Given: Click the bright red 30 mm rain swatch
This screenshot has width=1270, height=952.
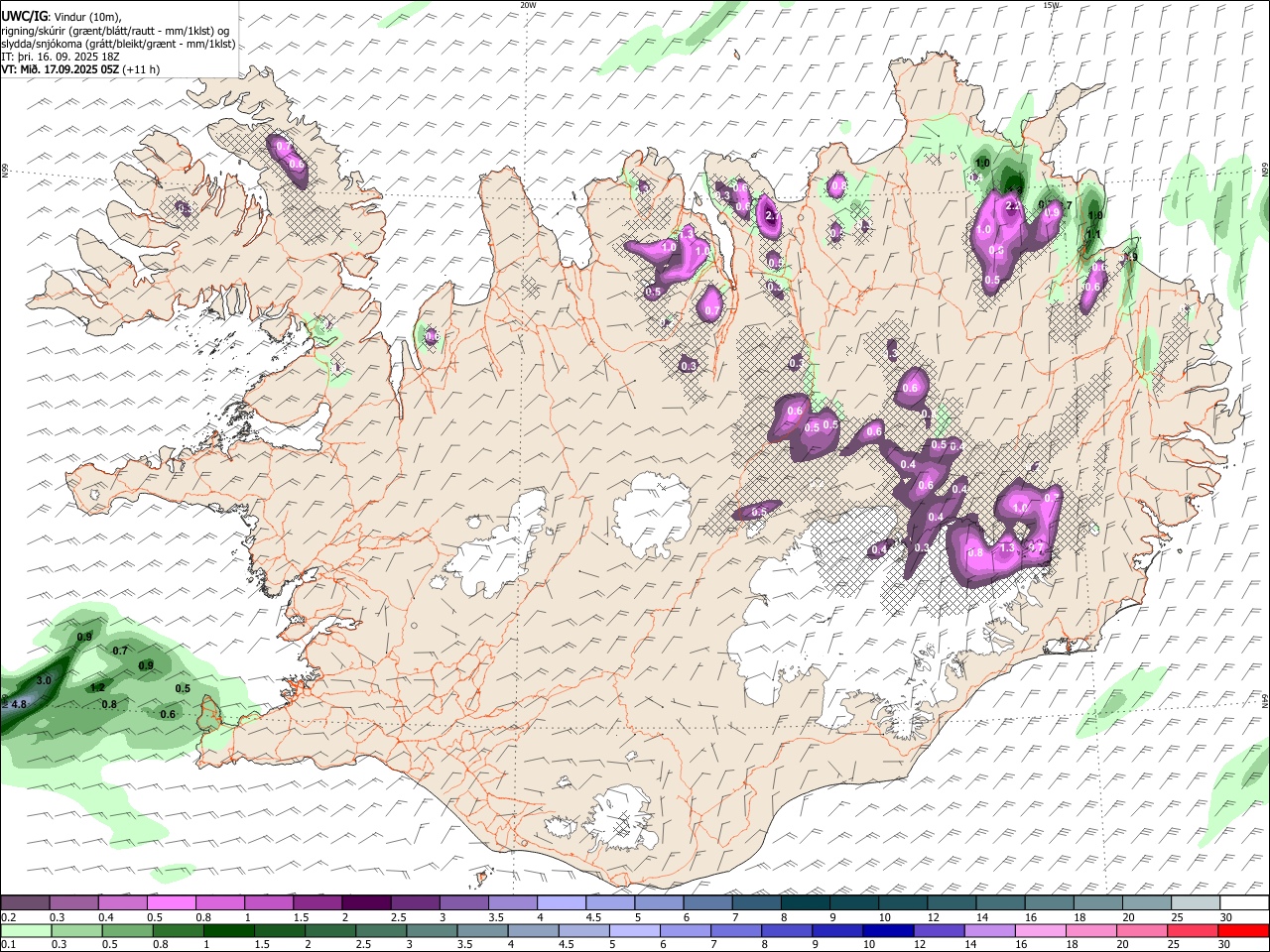Looking at the screenshot, I should pyautogui.click(x=1244, y=930).
